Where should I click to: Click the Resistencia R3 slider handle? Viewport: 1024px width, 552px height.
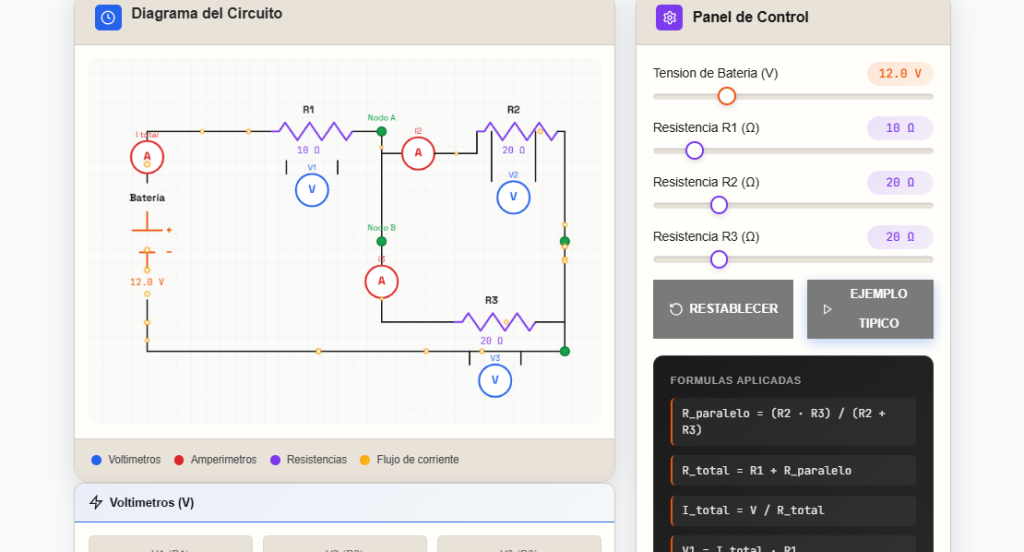tap(719, 260)
